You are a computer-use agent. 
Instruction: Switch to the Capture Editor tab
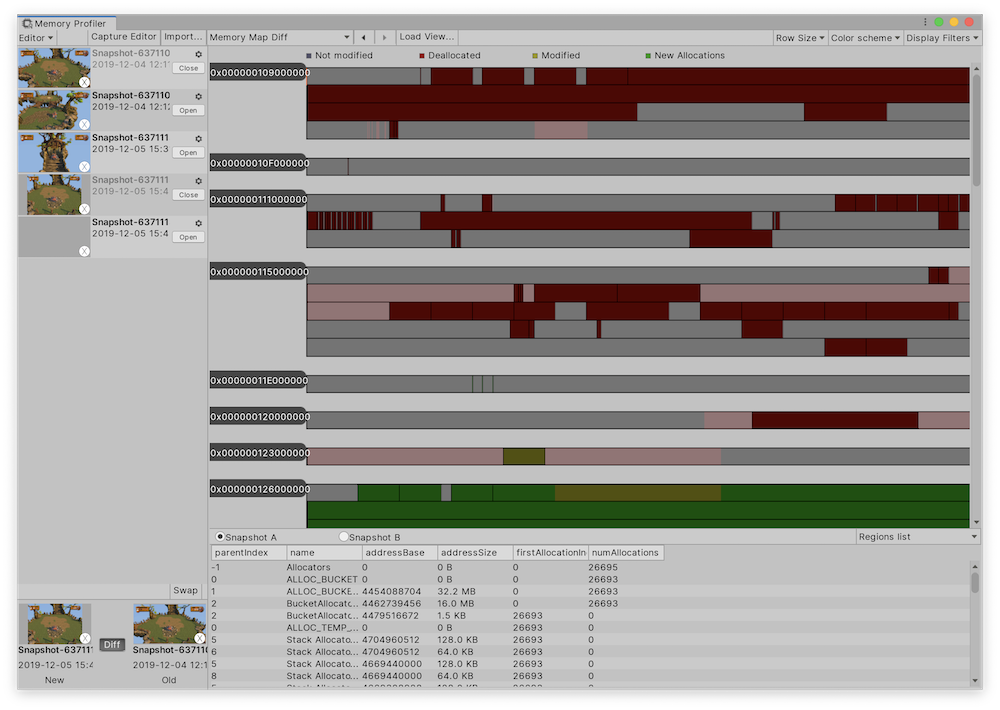[x=123, y=36]
